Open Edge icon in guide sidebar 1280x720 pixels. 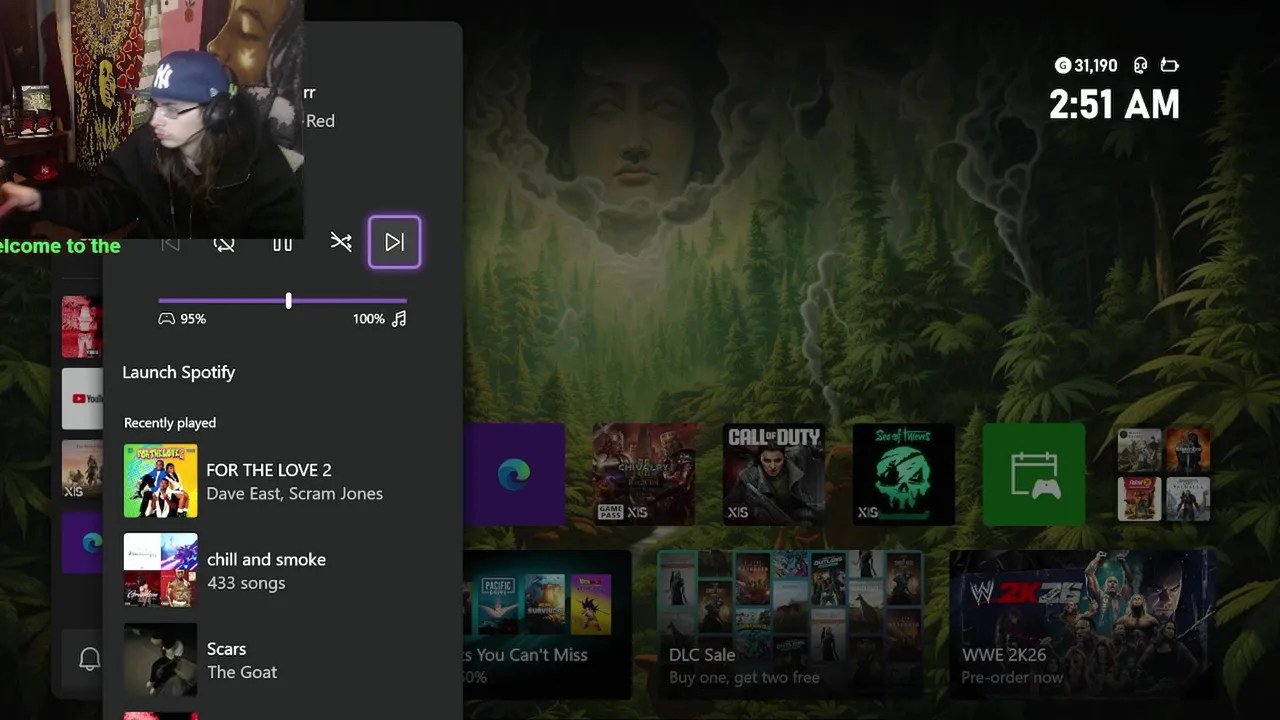coord(83,543)
